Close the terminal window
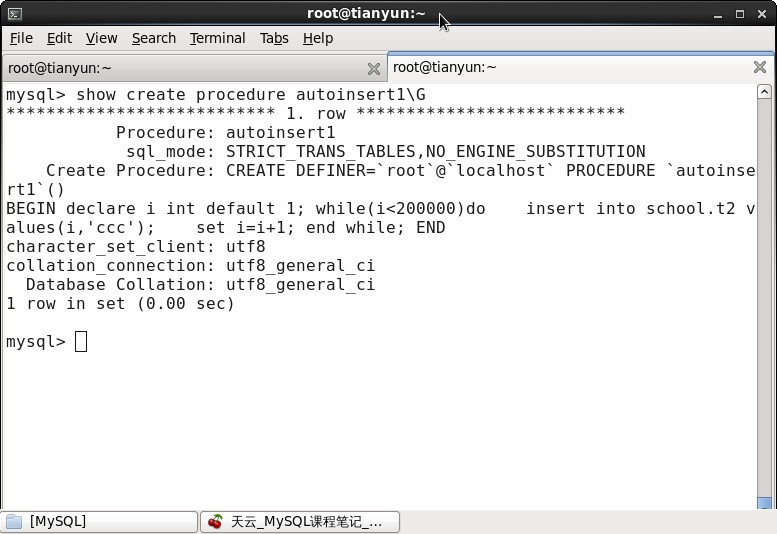The width and height of the screenshot is (777, 534). pyautogui.click(x=762, y=14)
